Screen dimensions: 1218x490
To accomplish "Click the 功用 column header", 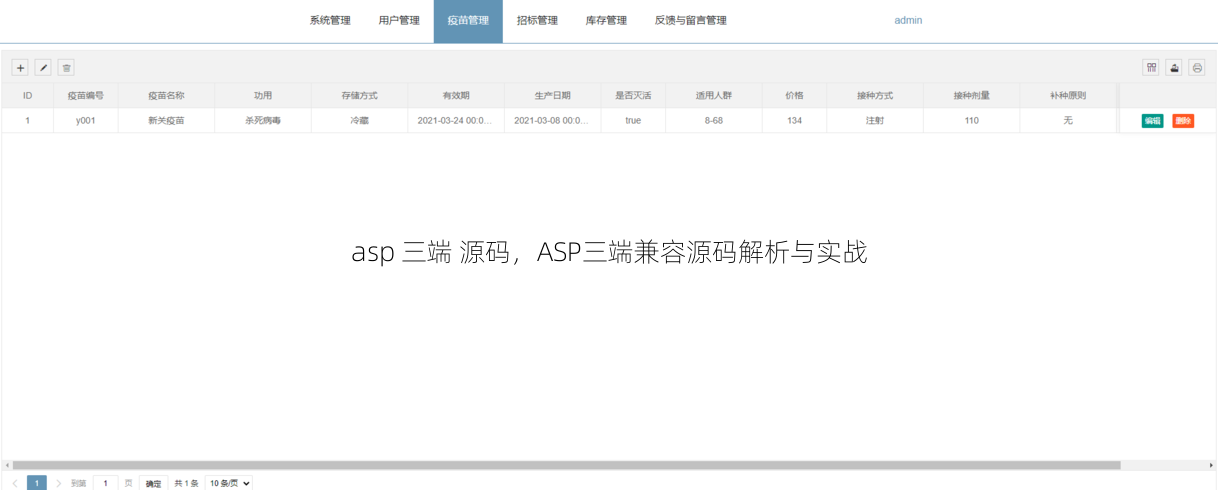I will tap(263, 96).
